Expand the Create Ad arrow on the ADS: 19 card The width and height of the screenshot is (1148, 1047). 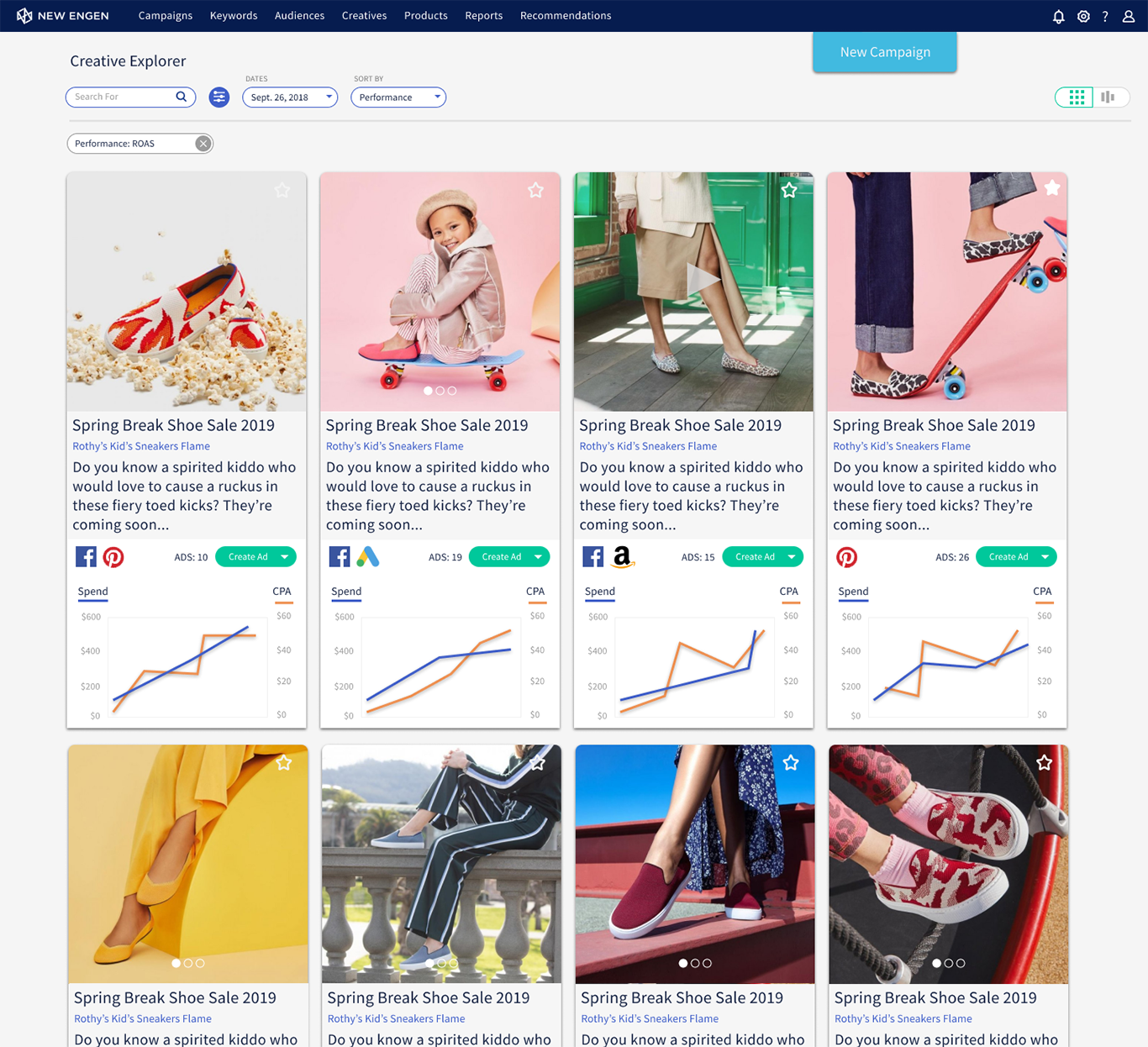coord(539,557)
